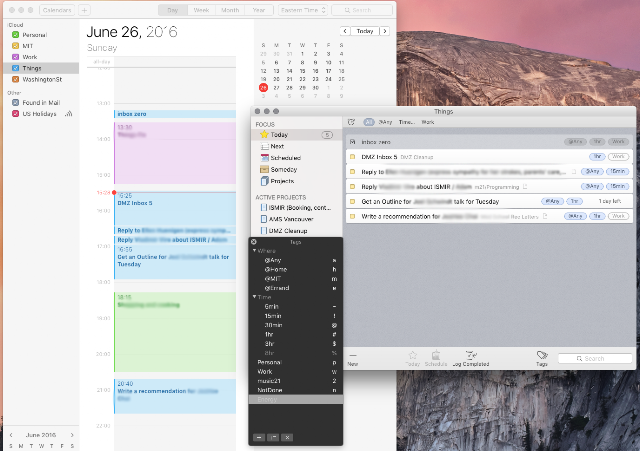Image resolution: width=640 pixels, height=451 pixels.
Task: Uncheck the Things calendar checkbox
Action: (x=16, y=68)
